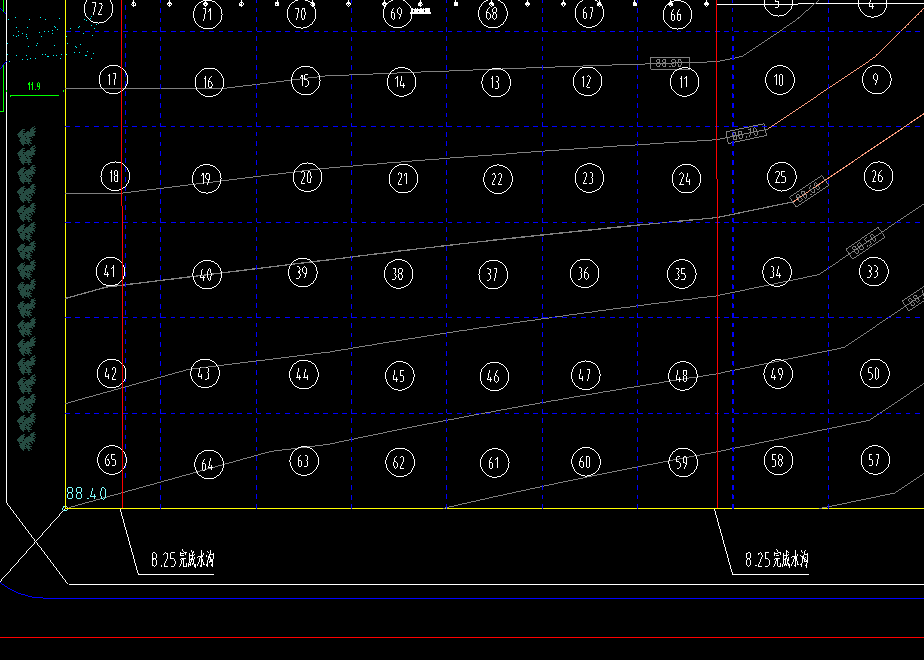Pick the circled number 46
Screen dimensions: 924x660
494,376
